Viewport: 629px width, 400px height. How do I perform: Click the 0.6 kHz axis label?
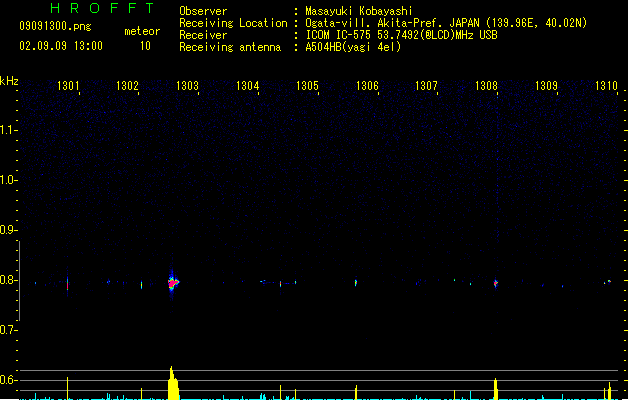8,380
